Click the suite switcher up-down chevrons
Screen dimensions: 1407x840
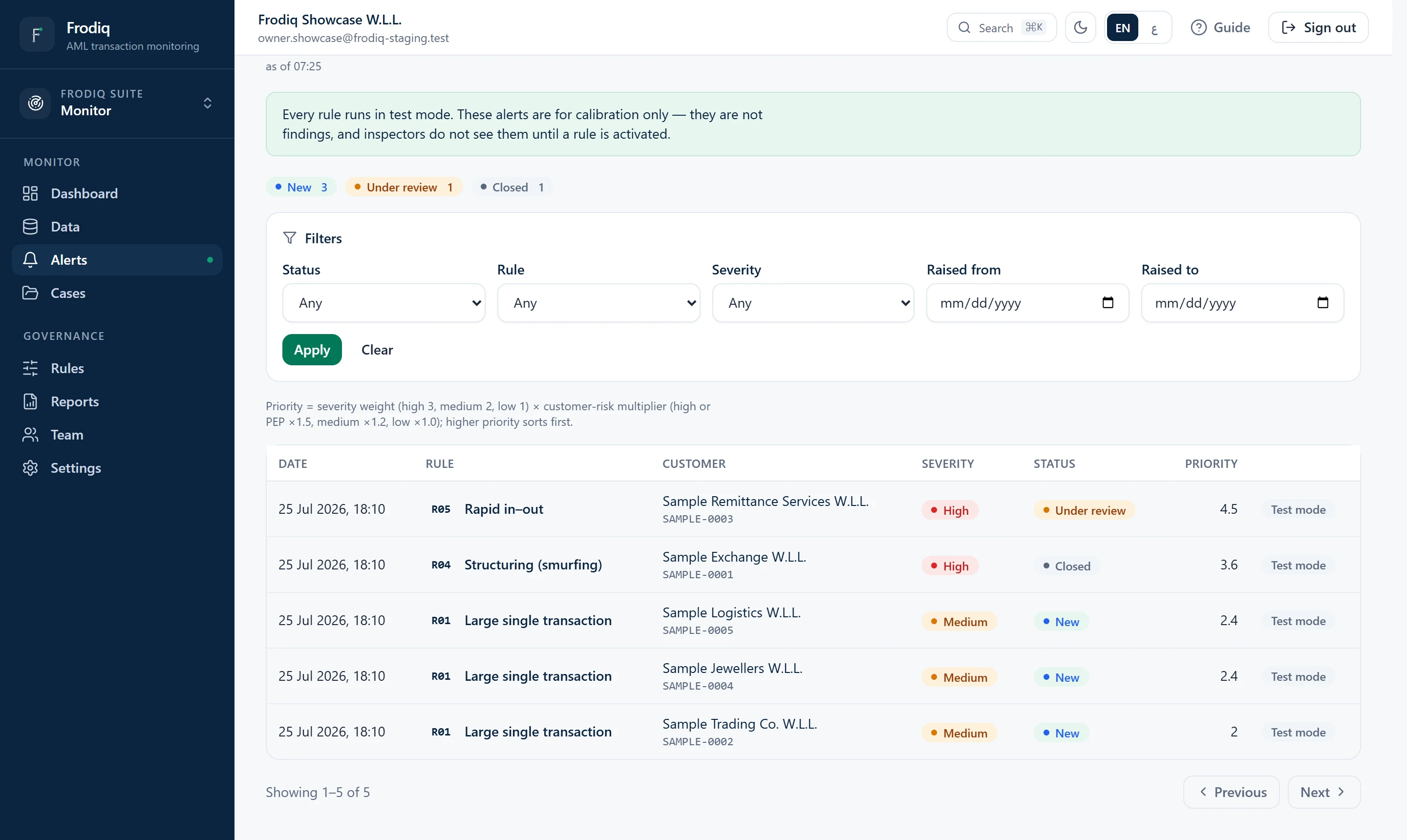tap(207, 103)
